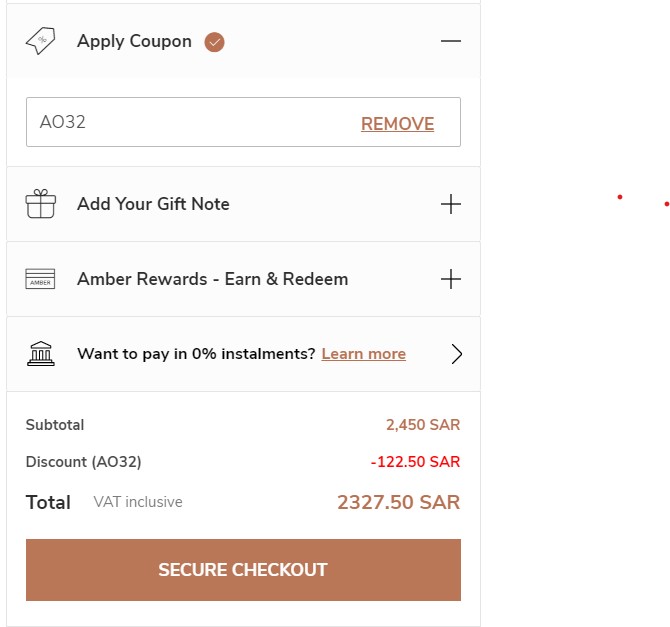This screenshot has width=670, height=627.
Task: Click the -122.50 SAR discount value
Action: 415,462
